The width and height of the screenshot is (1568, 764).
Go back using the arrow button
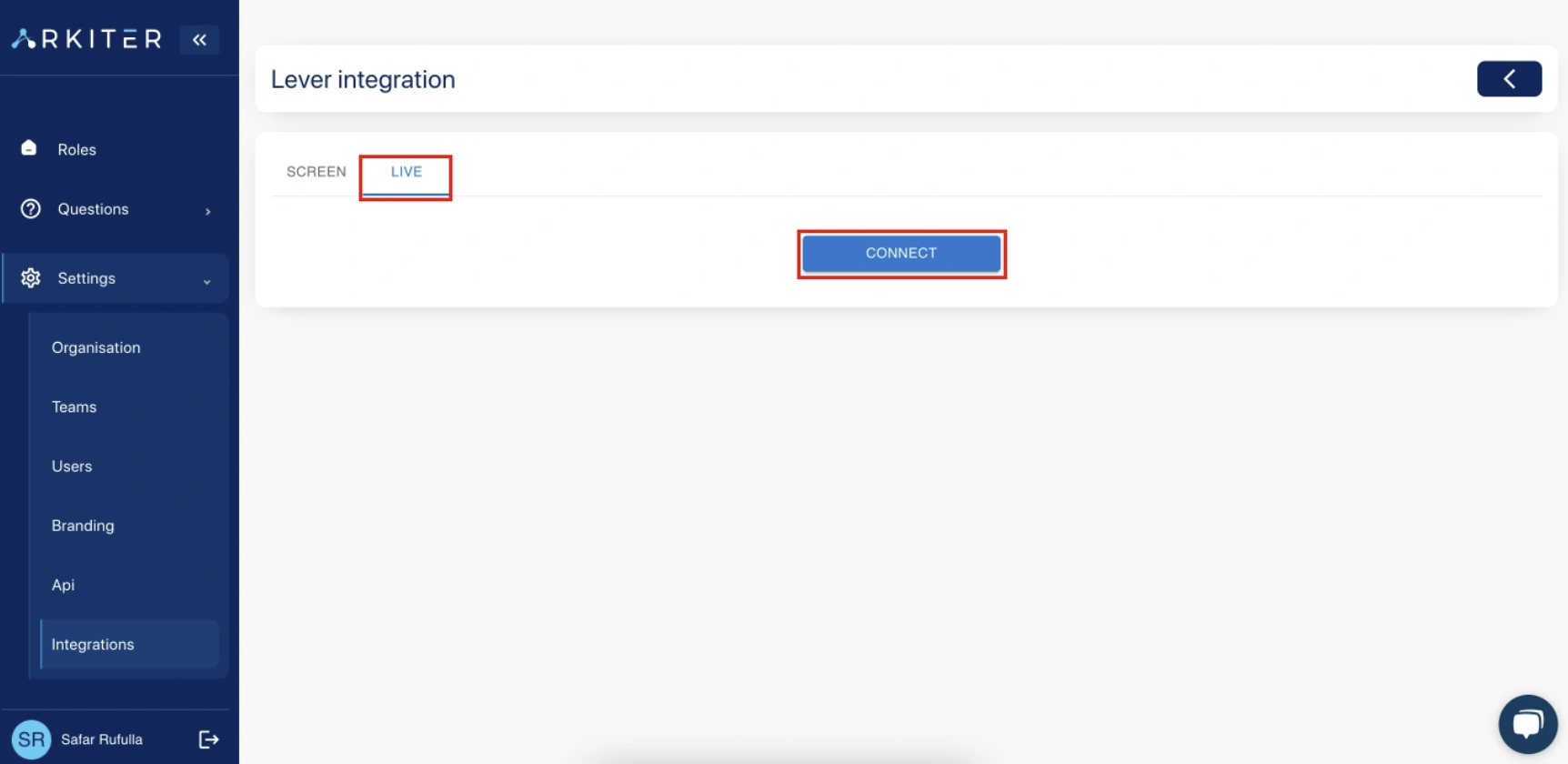1509,79
